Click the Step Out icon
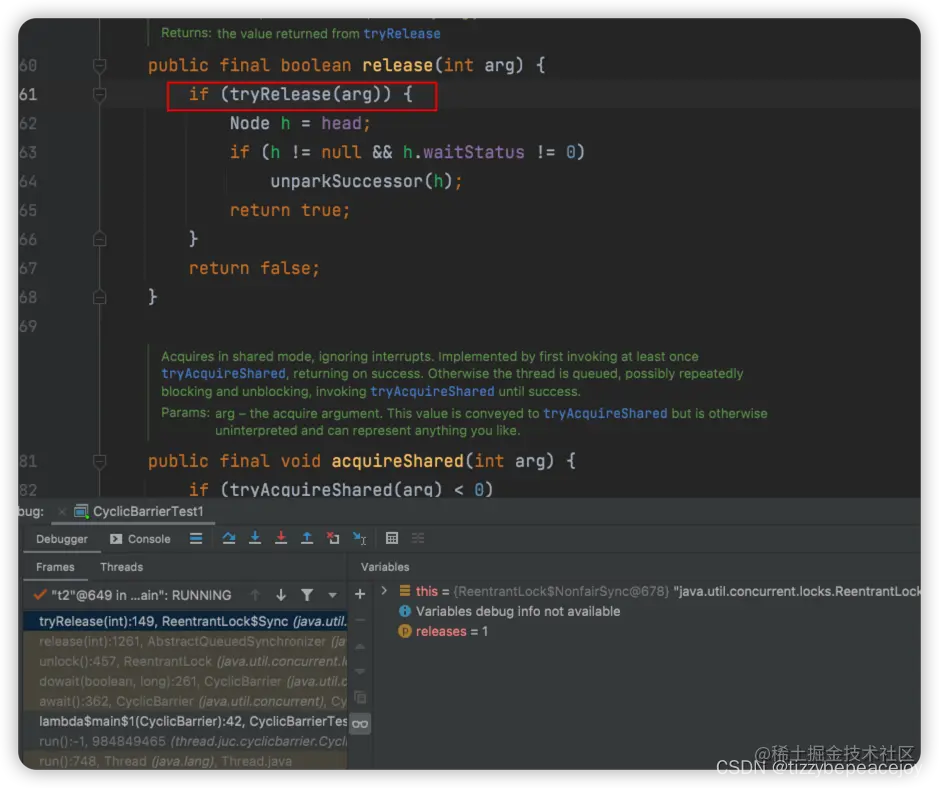Screen dimensions: 939x788 (307, 538)
